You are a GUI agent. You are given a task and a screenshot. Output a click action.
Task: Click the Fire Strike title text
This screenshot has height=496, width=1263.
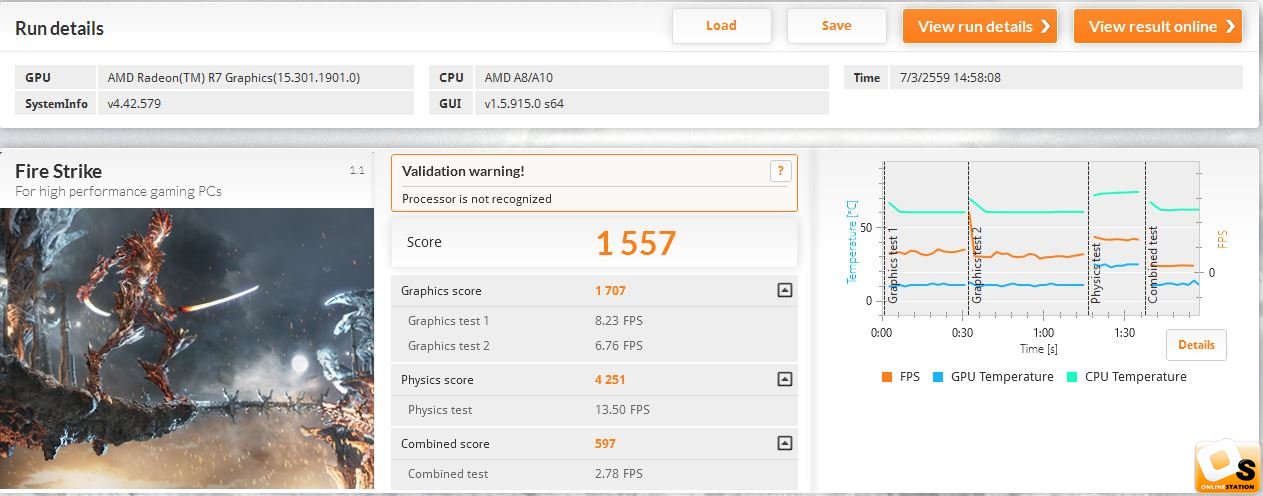(x=58, y=171)
